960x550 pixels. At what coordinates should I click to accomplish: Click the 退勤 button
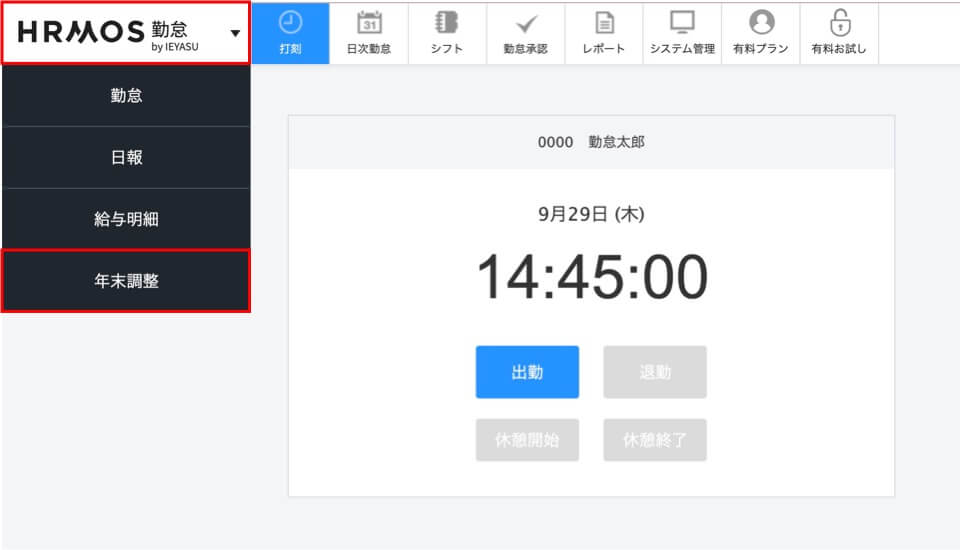pos(655,372)
